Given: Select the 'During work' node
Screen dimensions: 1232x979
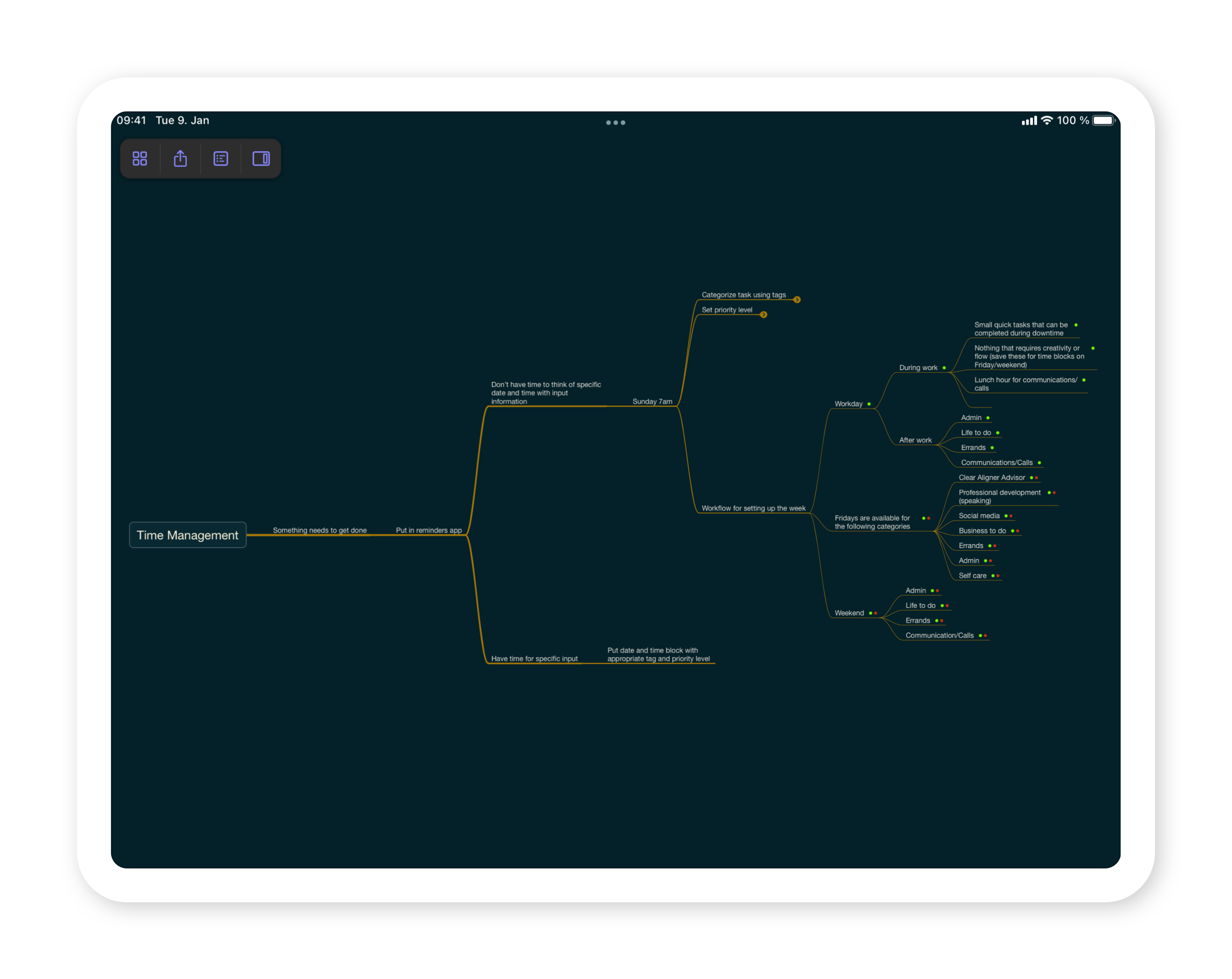Looking at the screenshot, I should tap(918, 368).
